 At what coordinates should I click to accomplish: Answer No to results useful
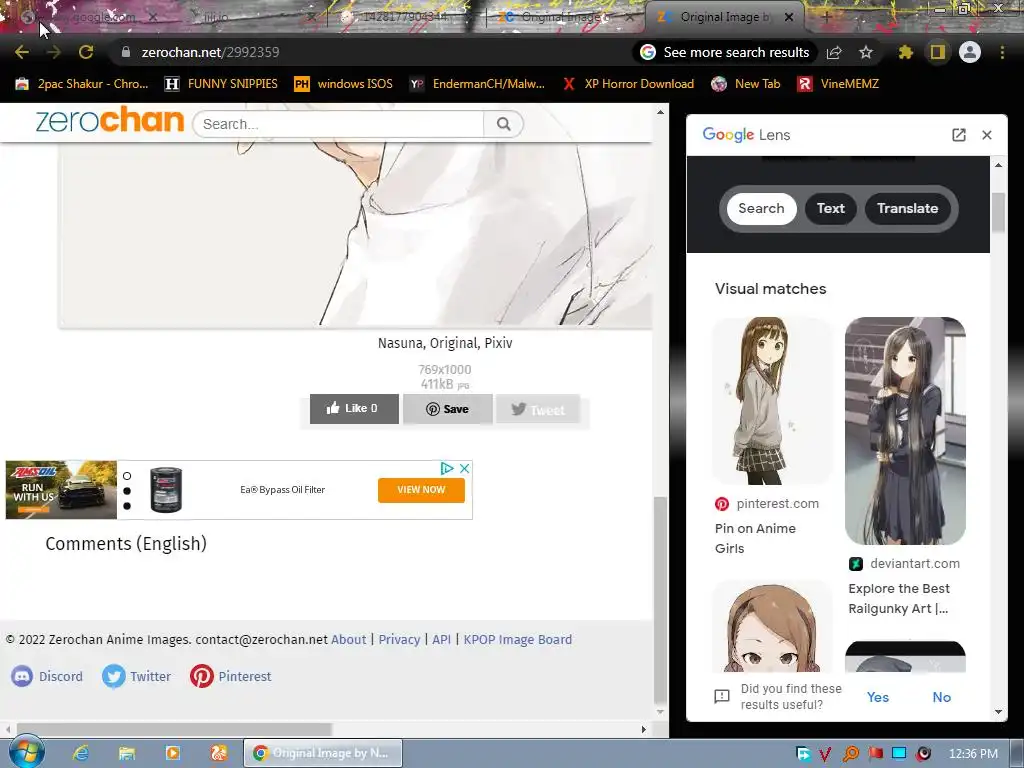coord(941,697)
